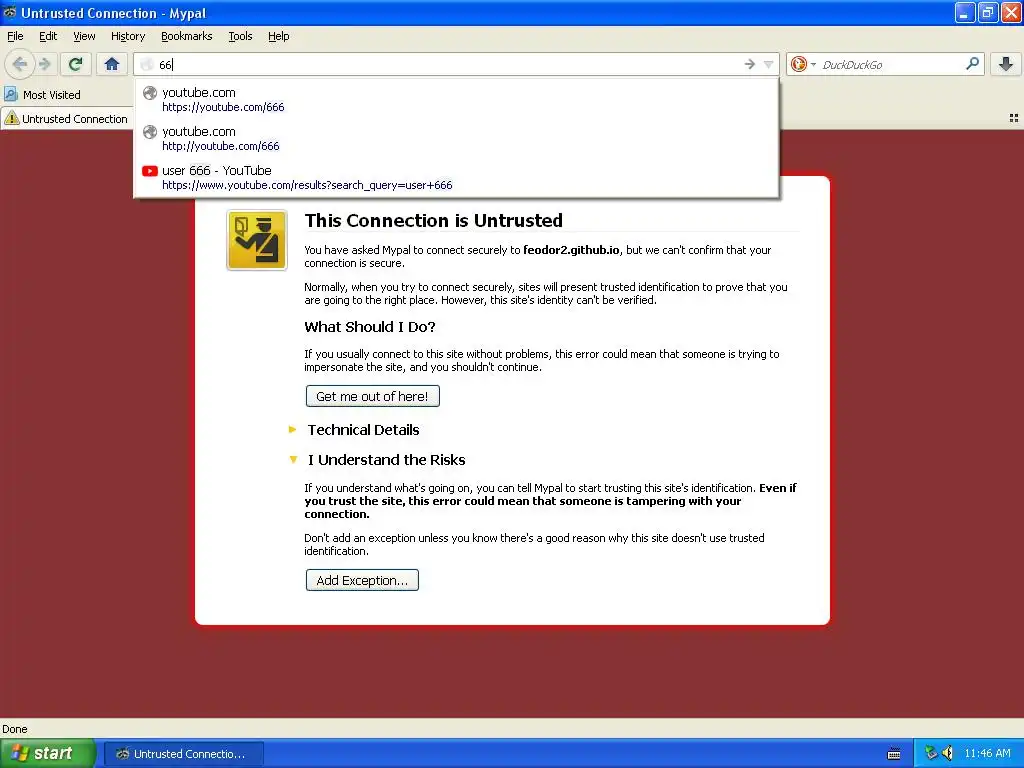Open the History menu
The width and height of the screenshot is (1024, 768).
click(127, 36)
